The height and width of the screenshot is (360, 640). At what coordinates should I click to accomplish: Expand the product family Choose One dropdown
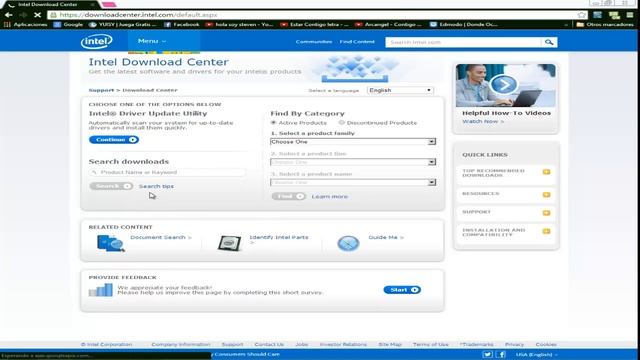[x=353, y=142]
